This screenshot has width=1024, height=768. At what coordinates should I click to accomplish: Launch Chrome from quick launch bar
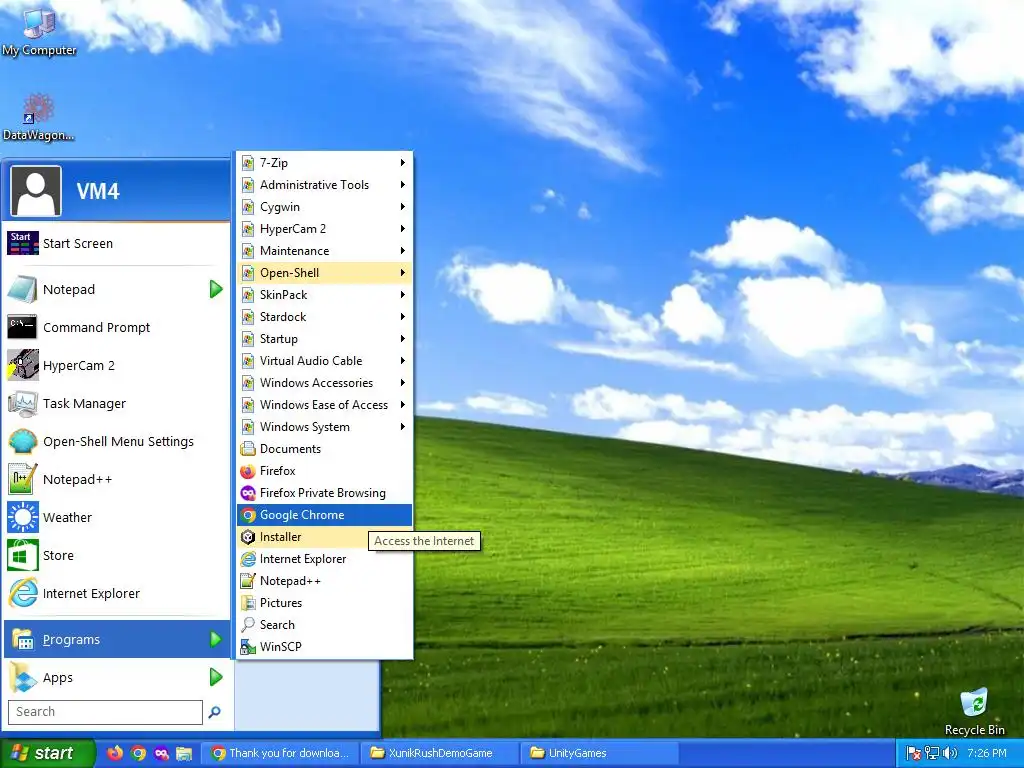pyautogui.click(x=138, y=753)
